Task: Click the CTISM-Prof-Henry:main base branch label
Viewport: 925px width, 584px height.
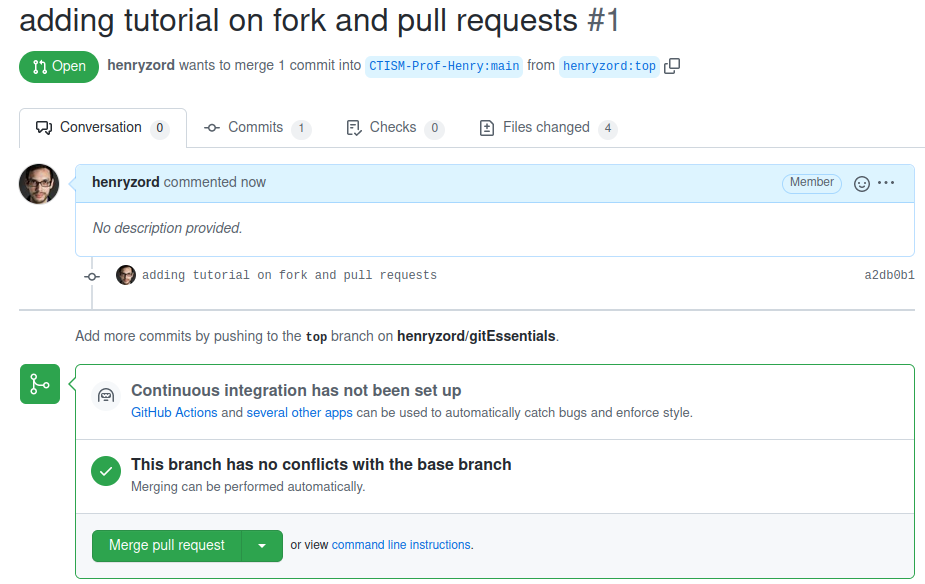Action: click(444, 67)
